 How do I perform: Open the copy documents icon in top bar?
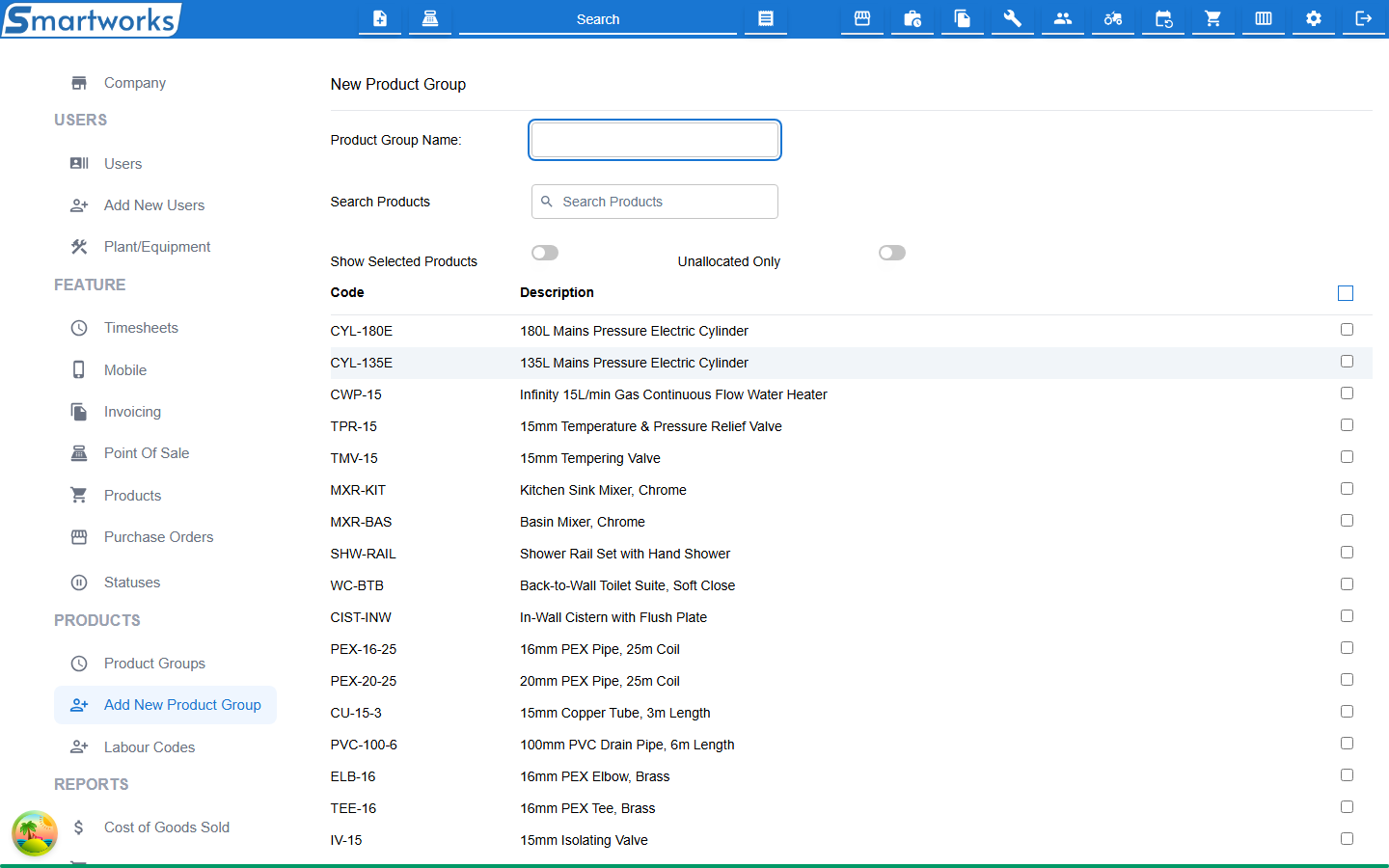click(x=963, y=18)
